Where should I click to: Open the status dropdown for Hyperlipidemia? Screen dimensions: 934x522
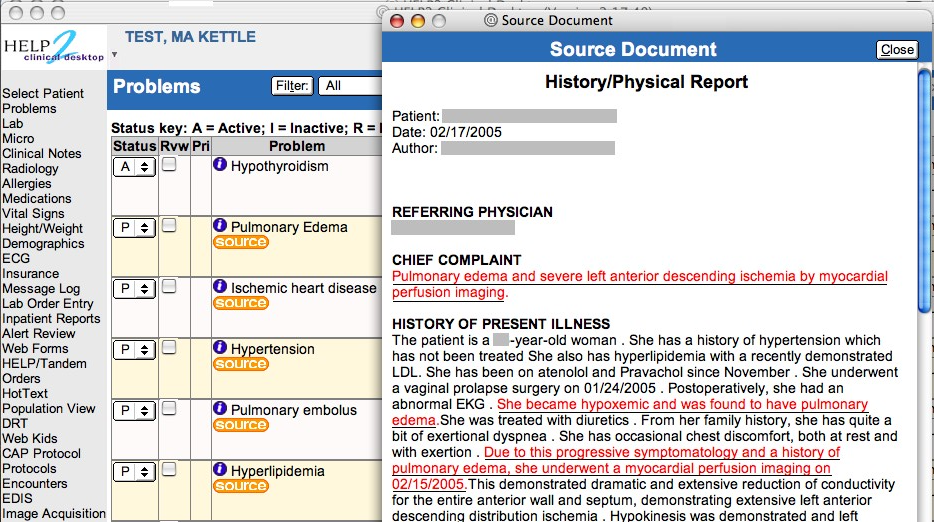click(135, 472)
